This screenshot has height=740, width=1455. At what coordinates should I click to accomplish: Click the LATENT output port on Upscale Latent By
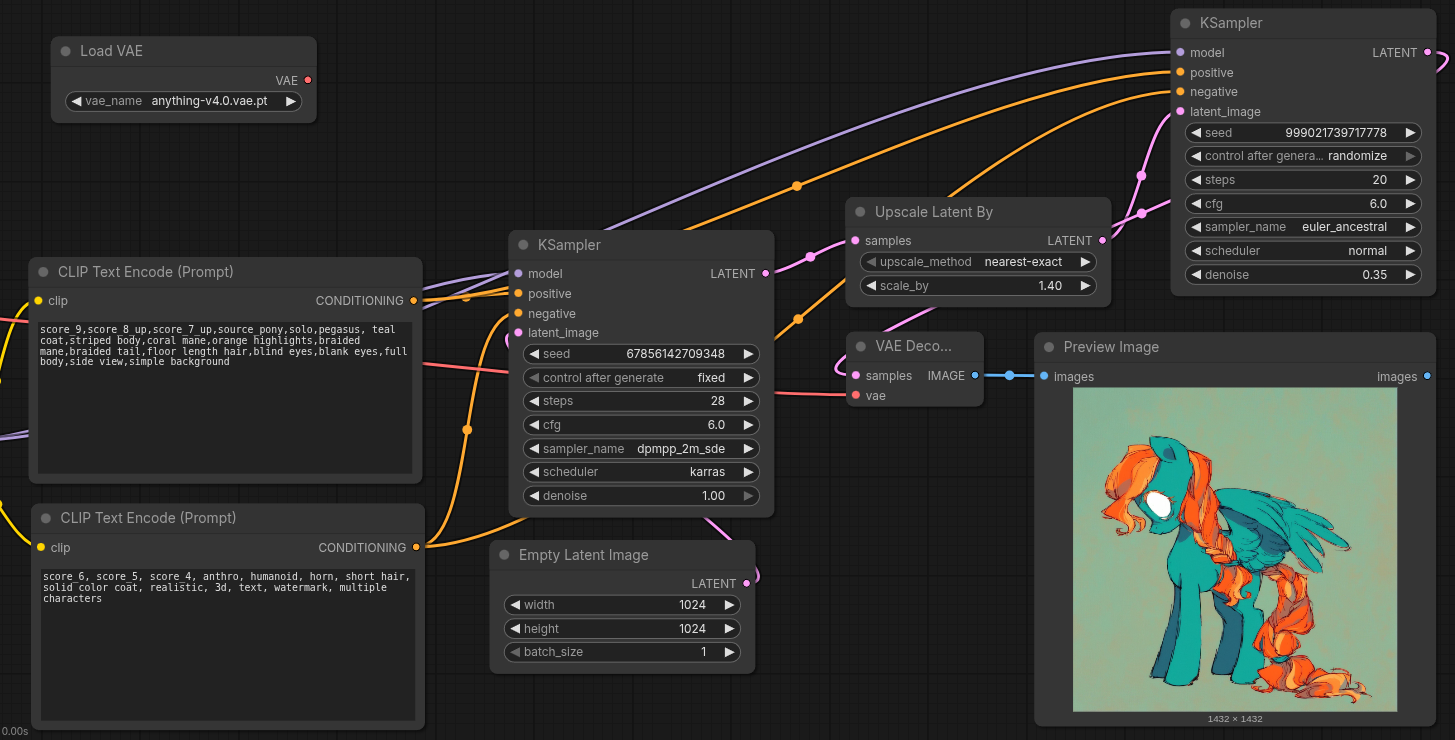click(1102, 240)
